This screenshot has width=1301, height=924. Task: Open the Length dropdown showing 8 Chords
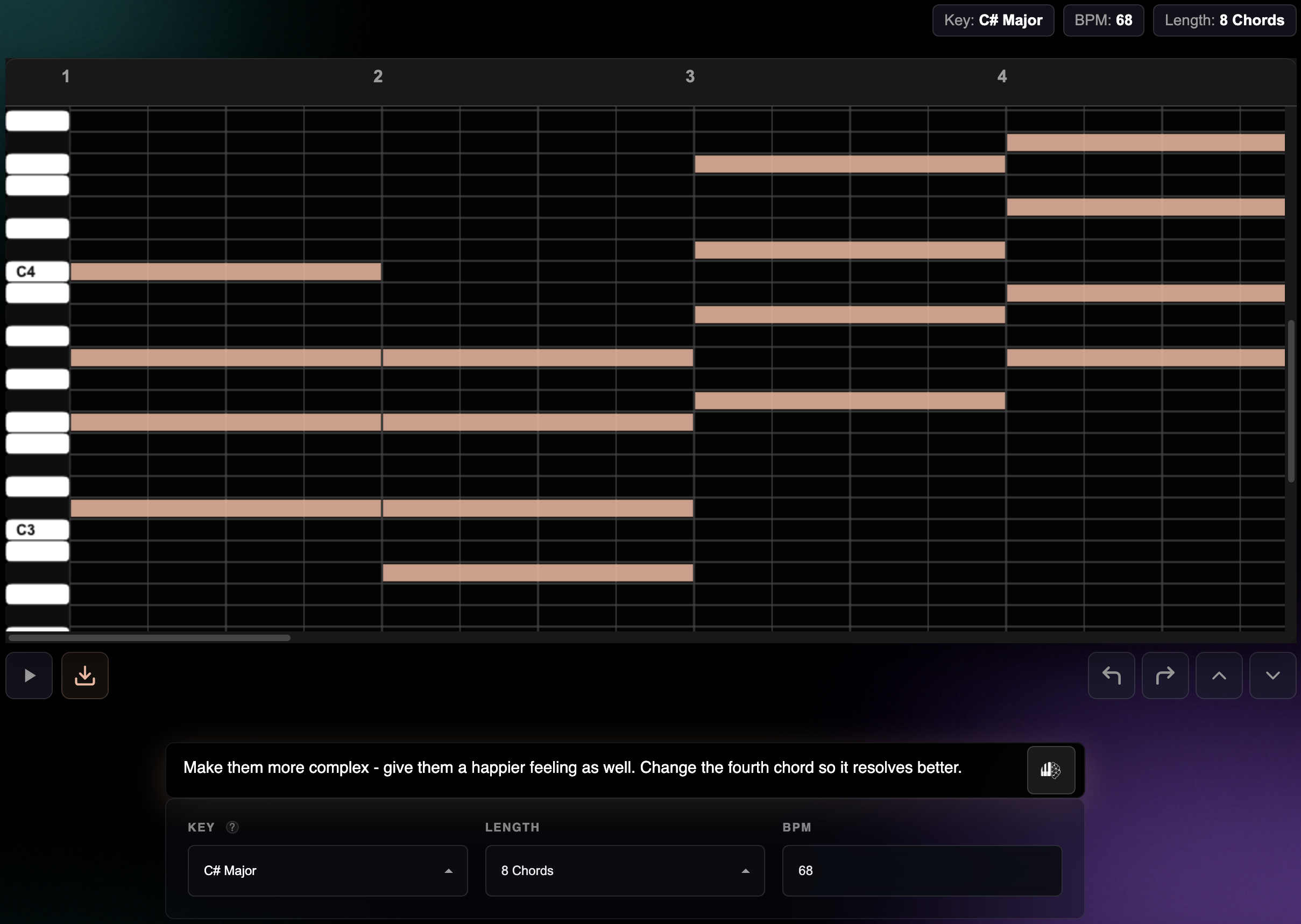pyautogui.click(x=624, y=871)
